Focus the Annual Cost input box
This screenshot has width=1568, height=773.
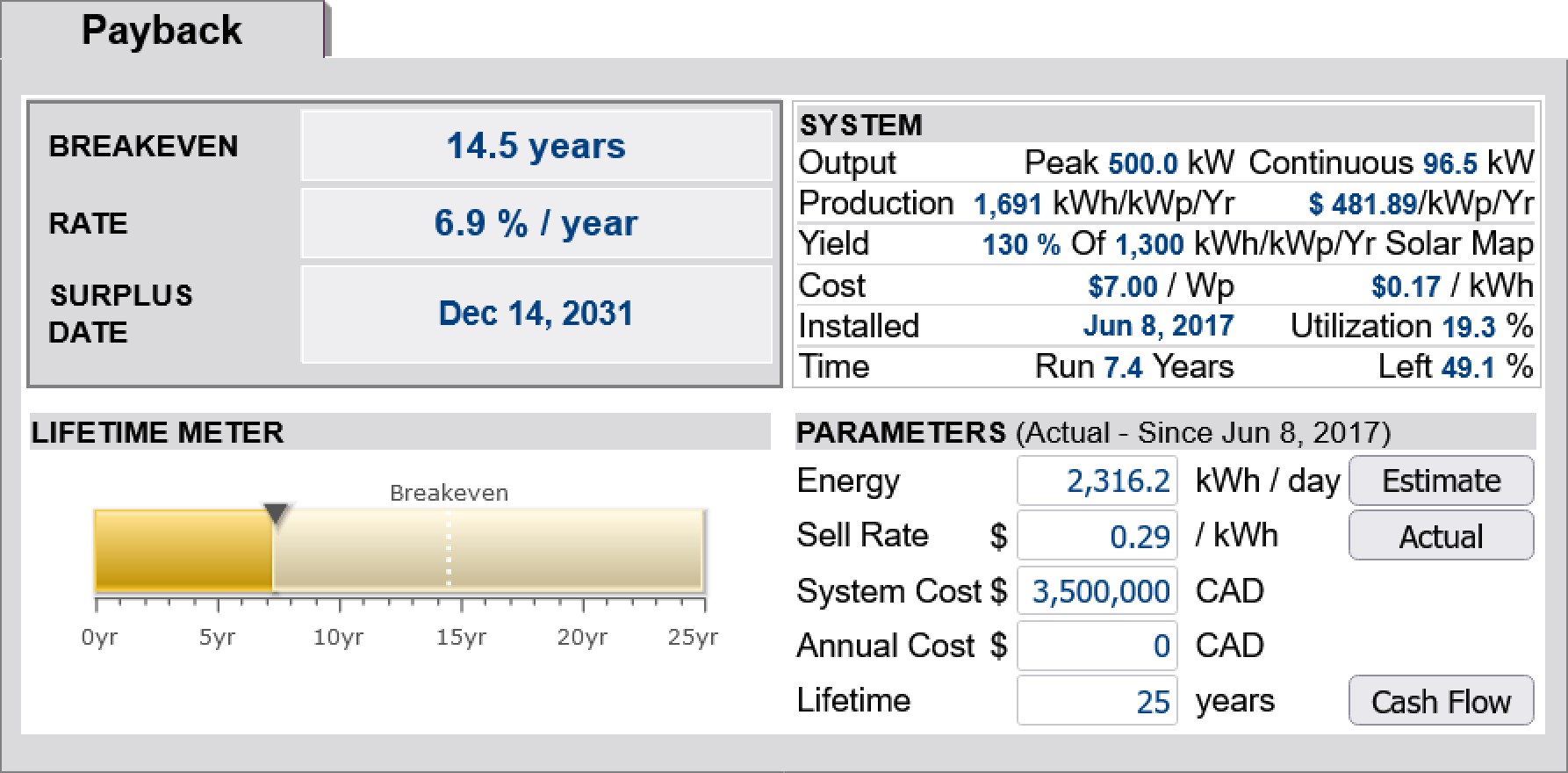coord(1097,646)
